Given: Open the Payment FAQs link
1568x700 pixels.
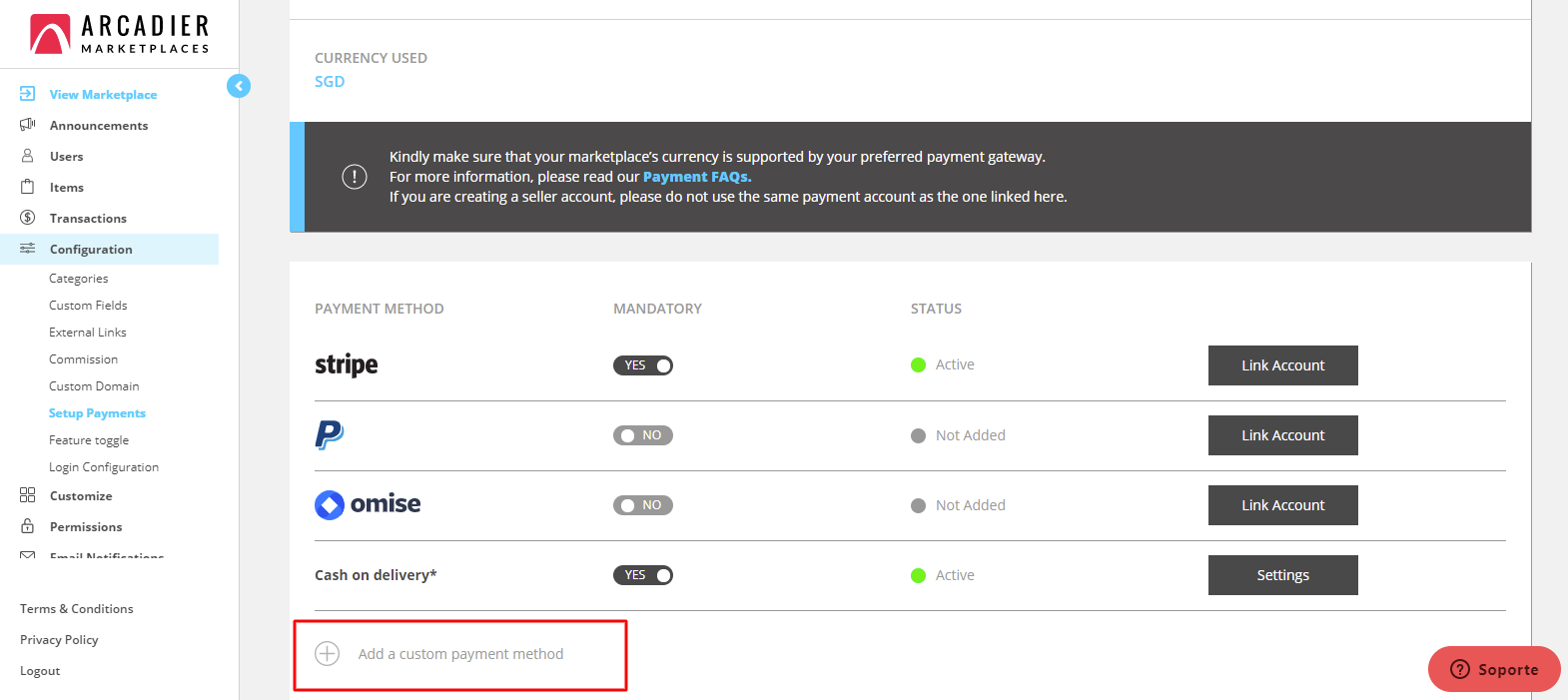Looking at the screenshot, I should (696, 177).
